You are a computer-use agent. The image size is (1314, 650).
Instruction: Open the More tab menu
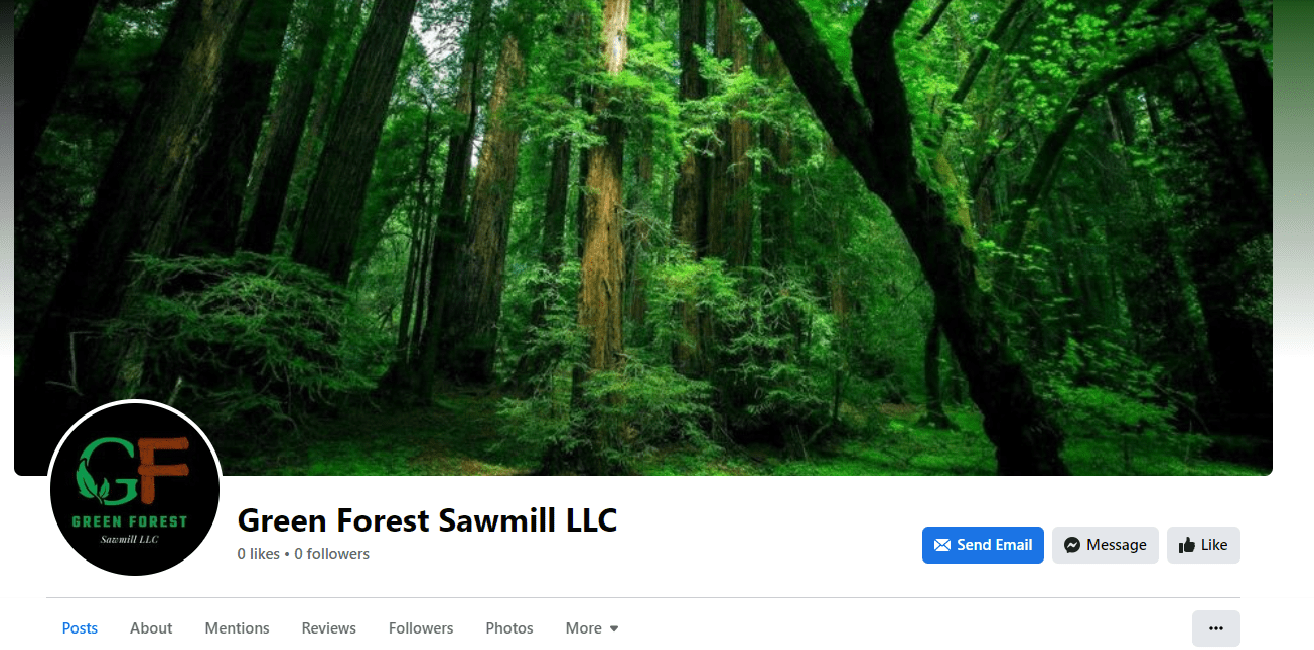(x=592, y=628)
